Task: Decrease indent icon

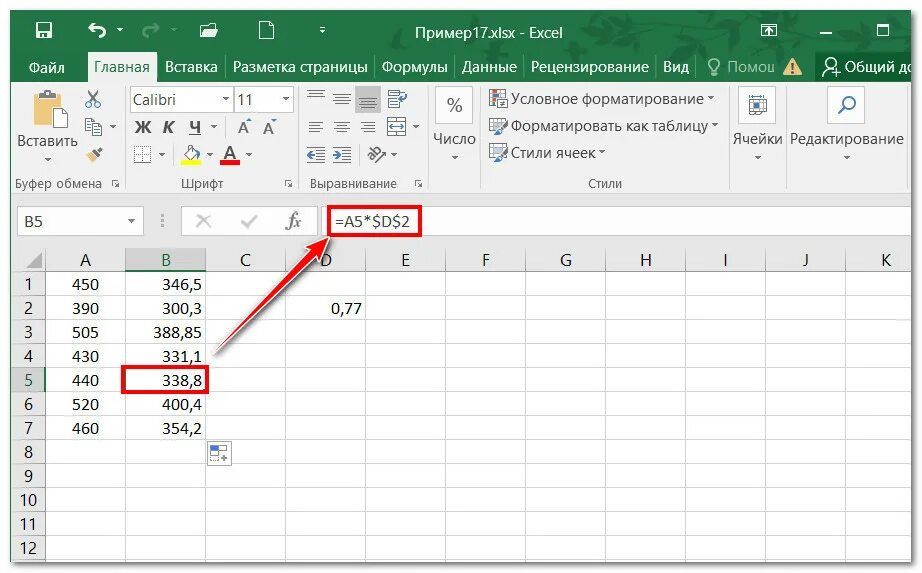Action: coord(316,155)
